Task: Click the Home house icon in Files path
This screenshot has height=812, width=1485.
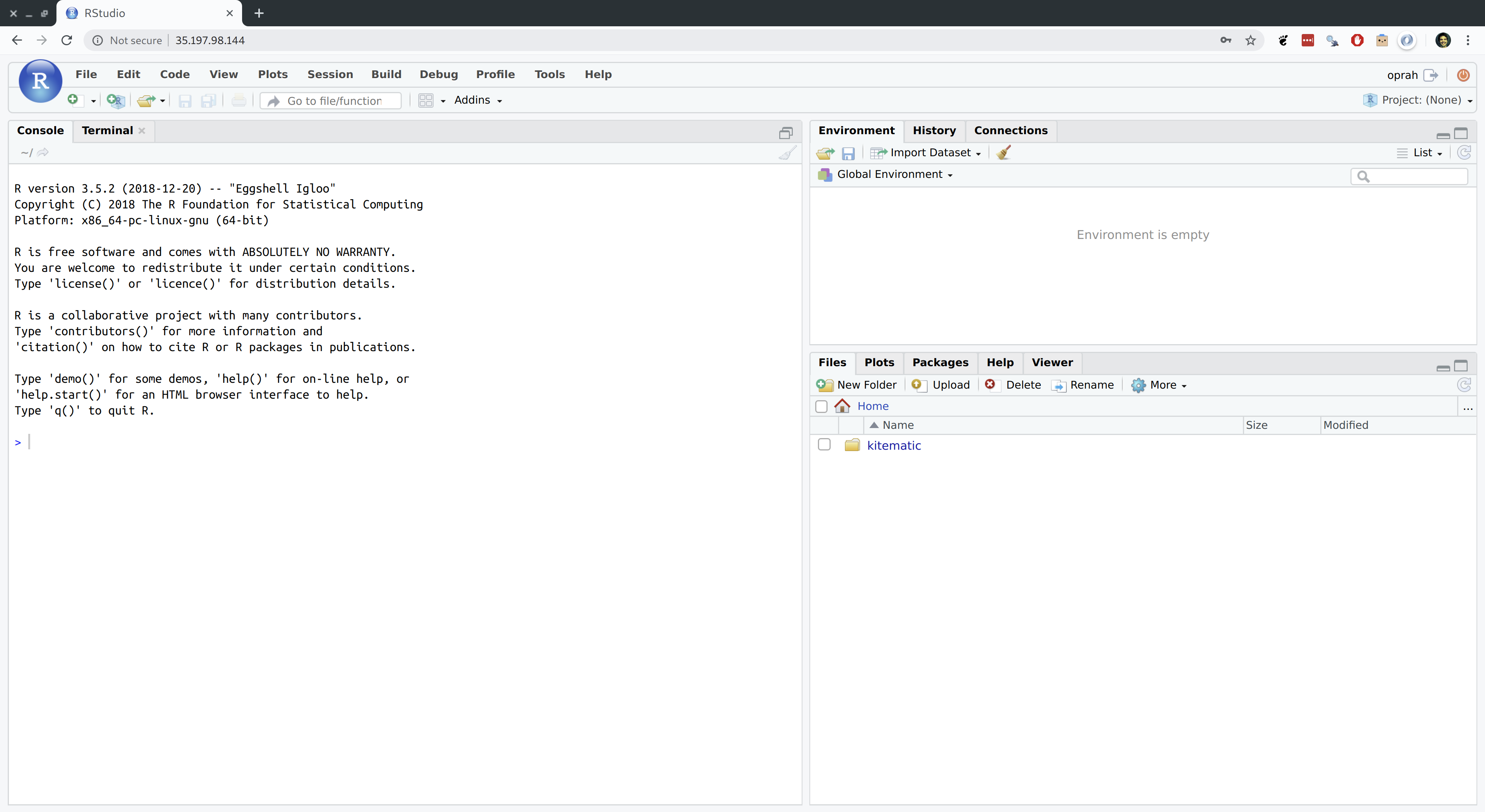Action: pos(842,406)
